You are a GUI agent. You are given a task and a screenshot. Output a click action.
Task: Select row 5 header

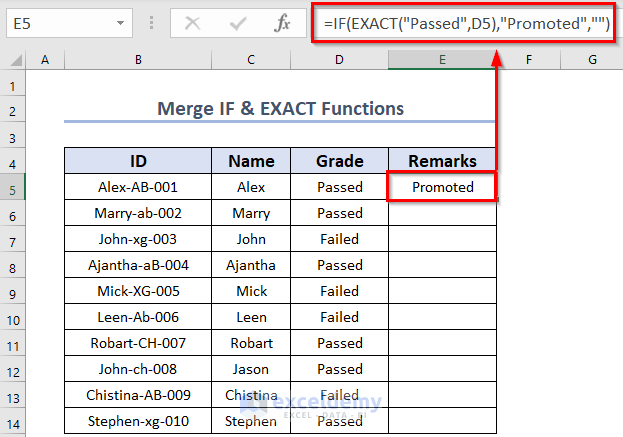tap(12, 187)
